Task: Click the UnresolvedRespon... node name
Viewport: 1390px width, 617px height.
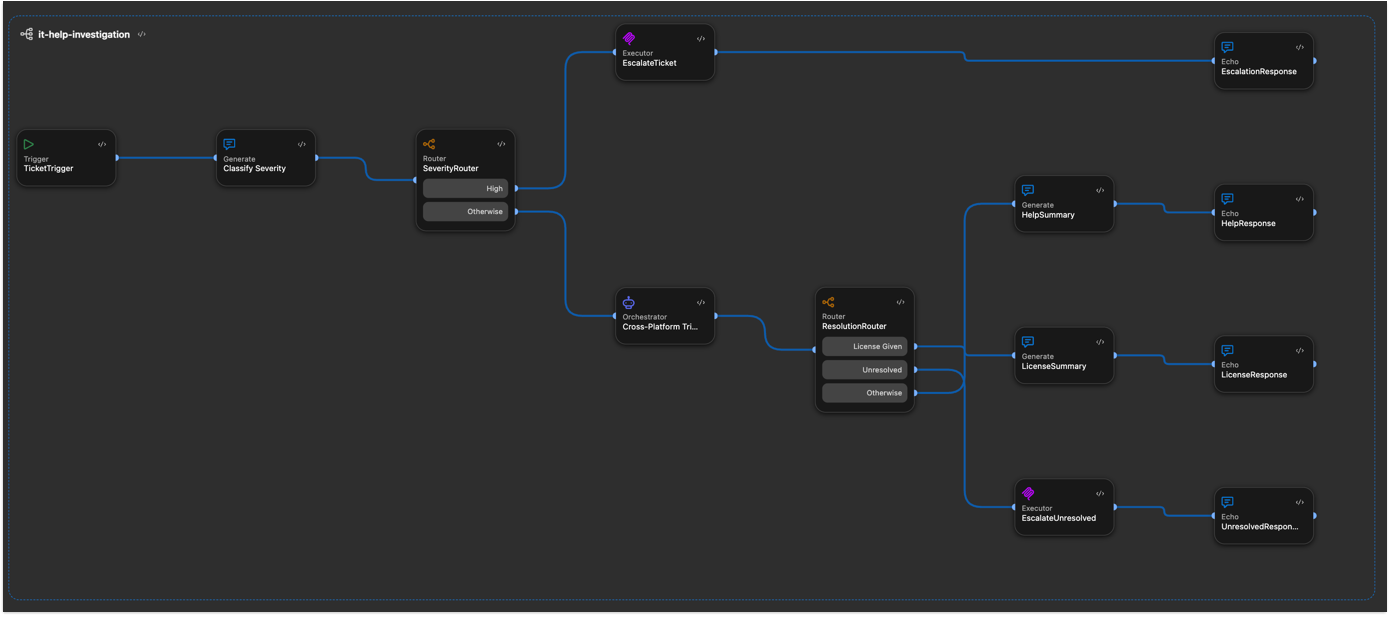Action: (x=1260, y=526)
